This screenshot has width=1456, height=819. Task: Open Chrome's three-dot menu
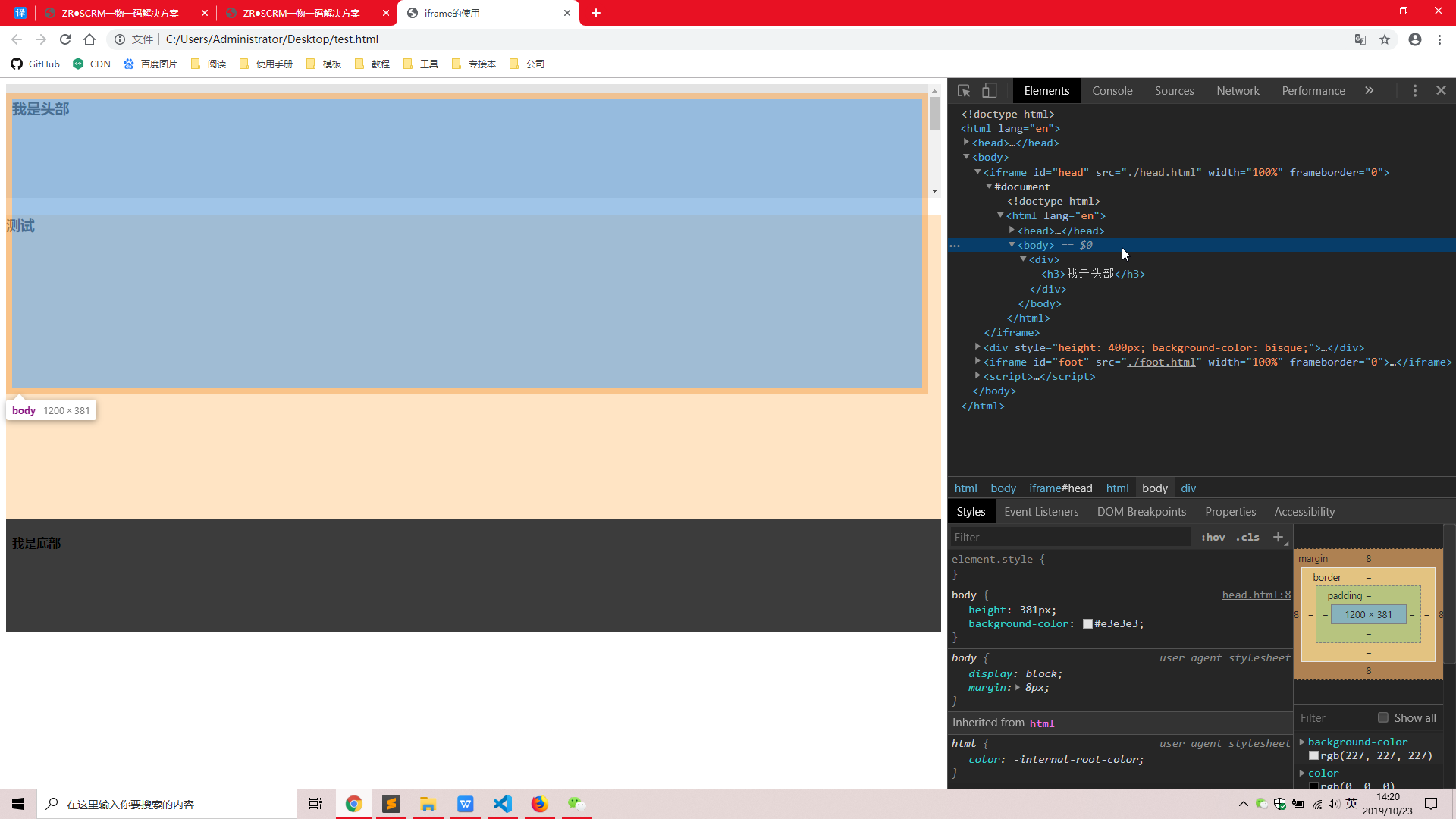pos(1439,39)
